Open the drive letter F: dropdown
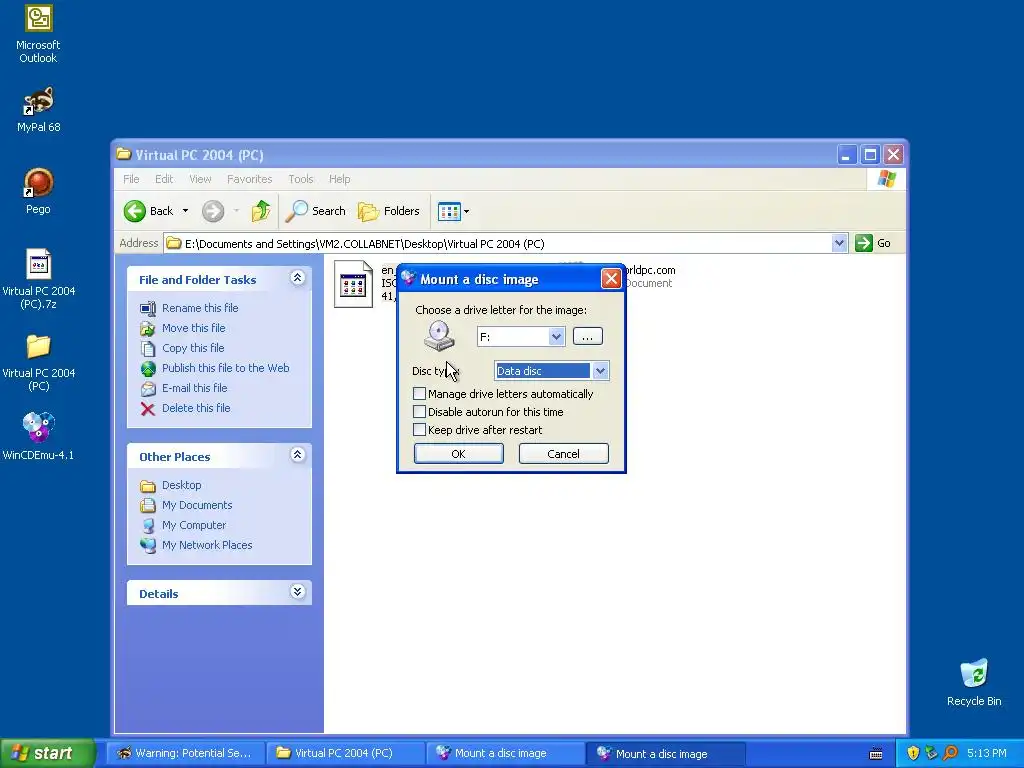 pos(556,337)
